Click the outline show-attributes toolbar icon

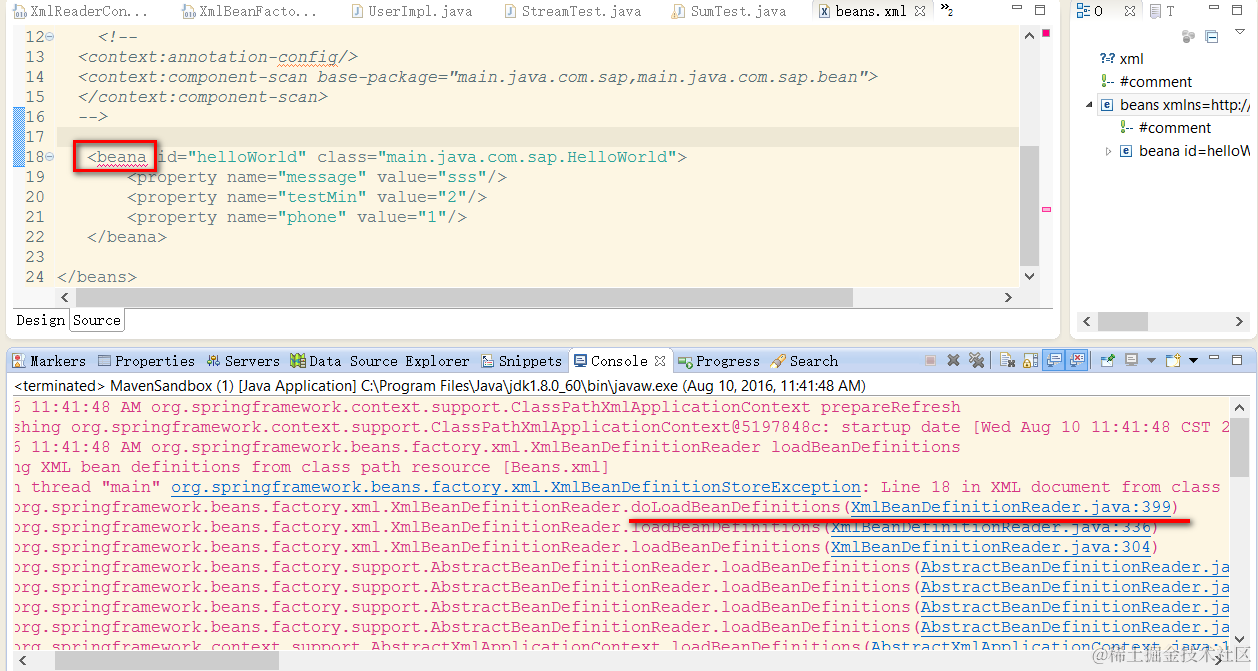[x=1188, y=37]
